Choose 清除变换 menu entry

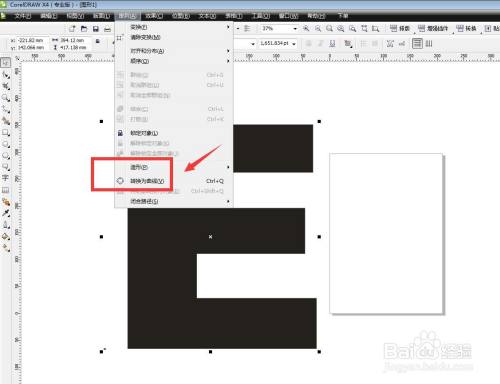point(173,37)
